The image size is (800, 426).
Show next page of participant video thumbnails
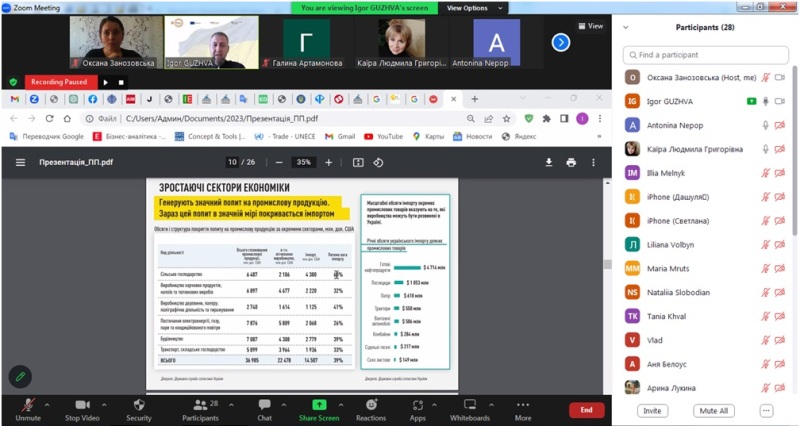click(x=561, y=42)
